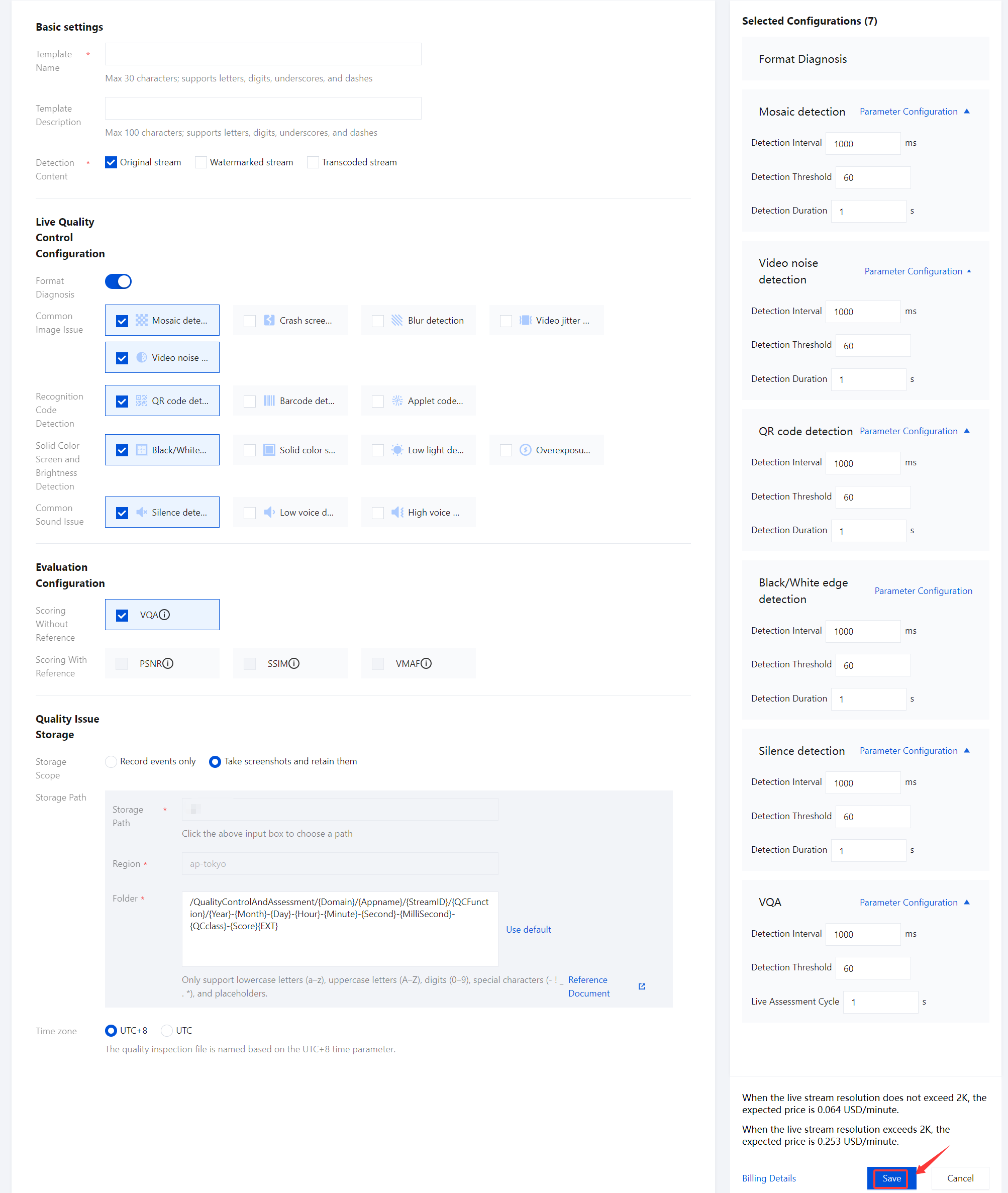Click the Video jitter detection icon
The height and width of the screenshot is (1193, 1008).
click(525, 321)
